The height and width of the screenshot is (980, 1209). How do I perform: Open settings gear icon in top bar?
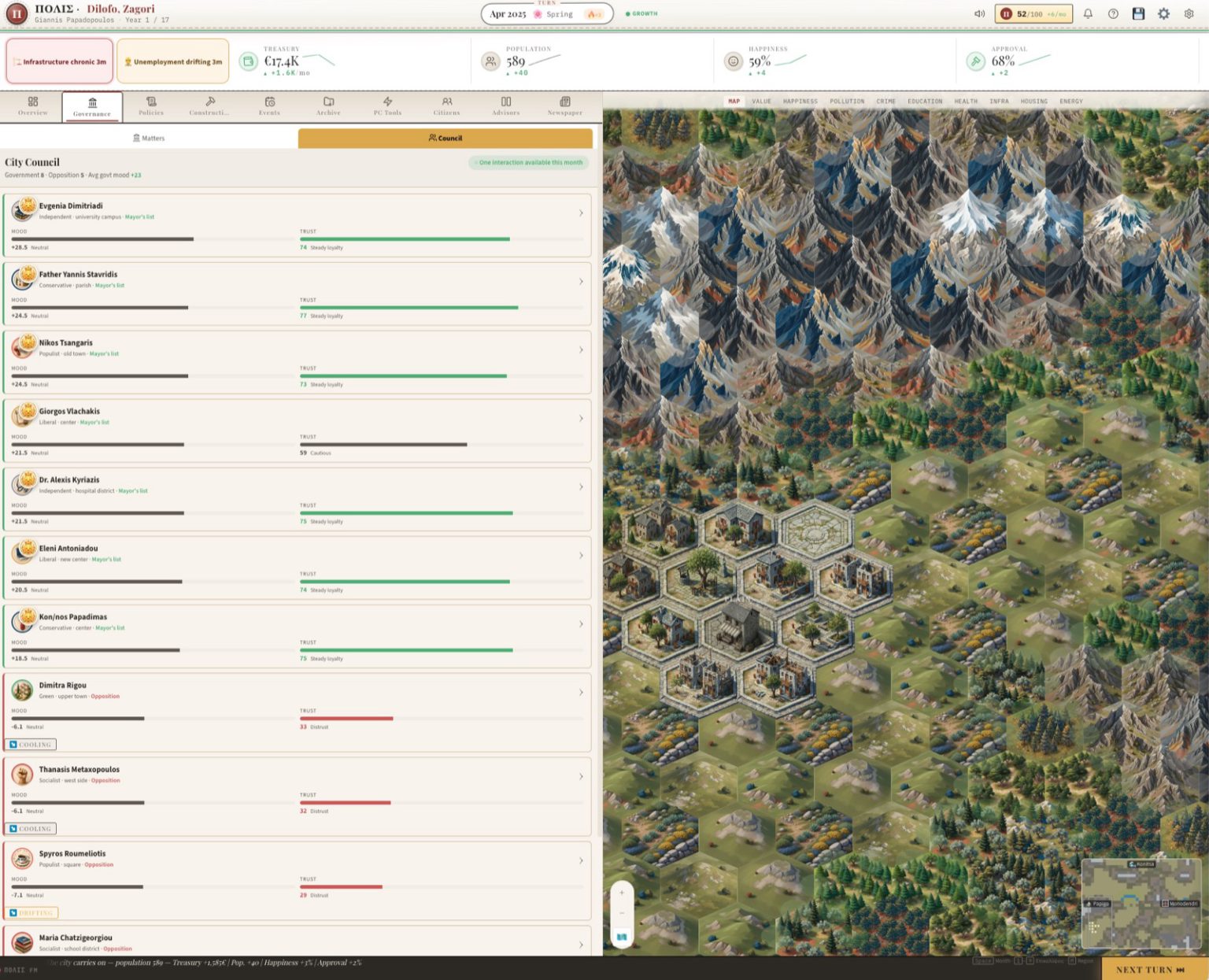(1163, 13)
